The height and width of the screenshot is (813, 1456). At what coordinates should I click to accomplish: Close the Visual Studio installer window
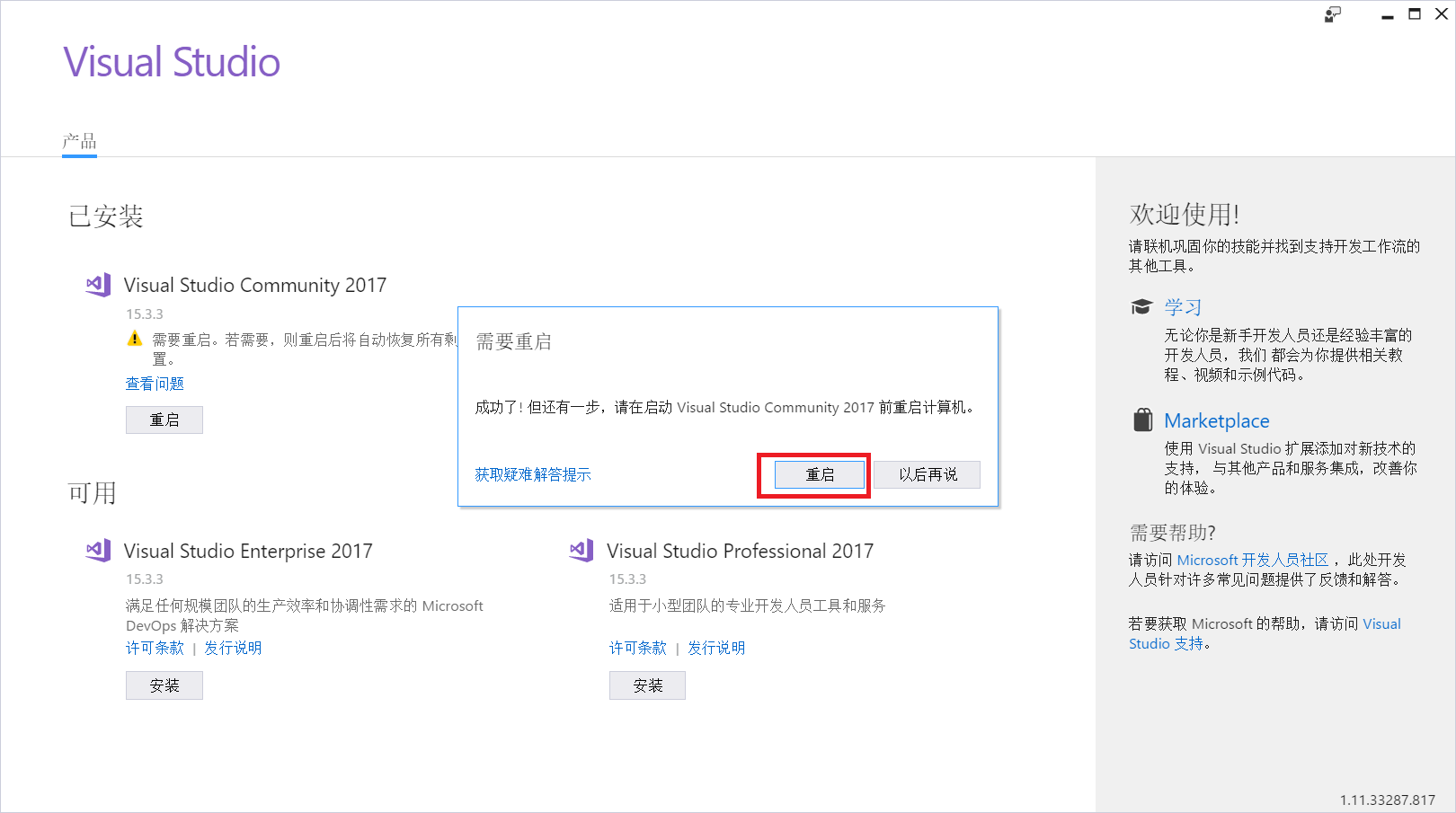point(1442,14)
